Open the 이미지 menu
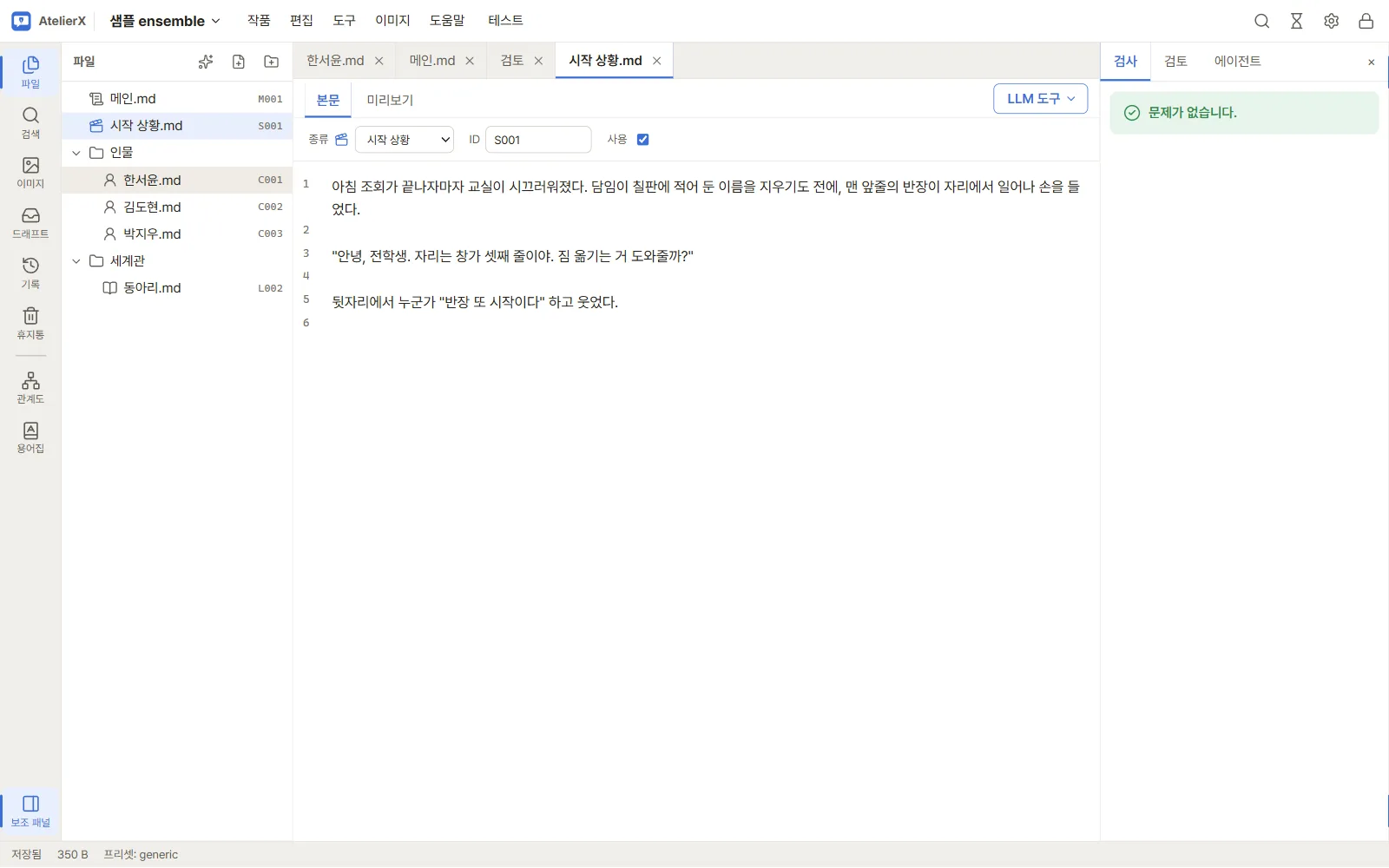 392,21
